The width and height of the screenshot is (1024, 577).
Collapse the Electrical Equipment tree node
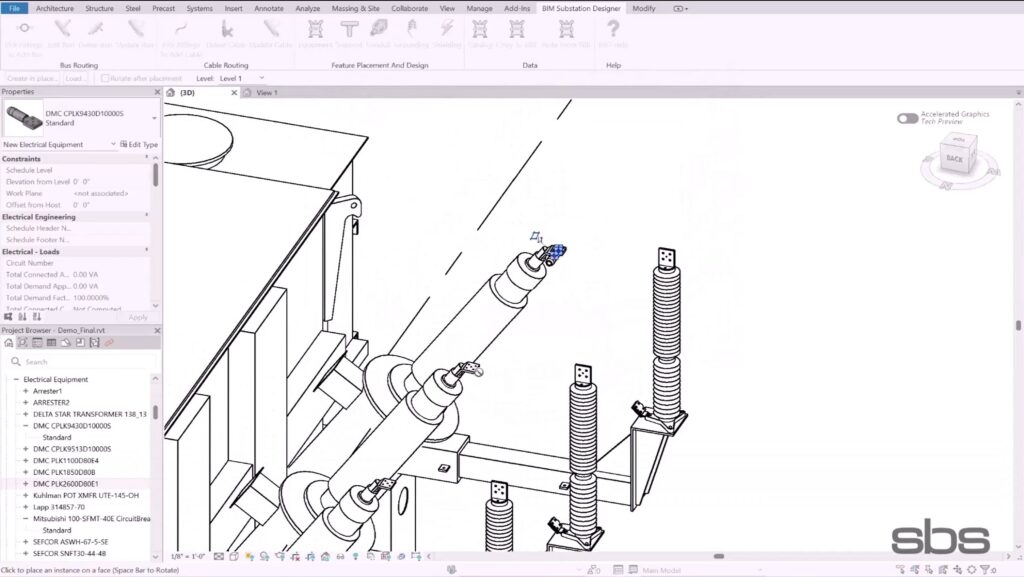[16, 379]
